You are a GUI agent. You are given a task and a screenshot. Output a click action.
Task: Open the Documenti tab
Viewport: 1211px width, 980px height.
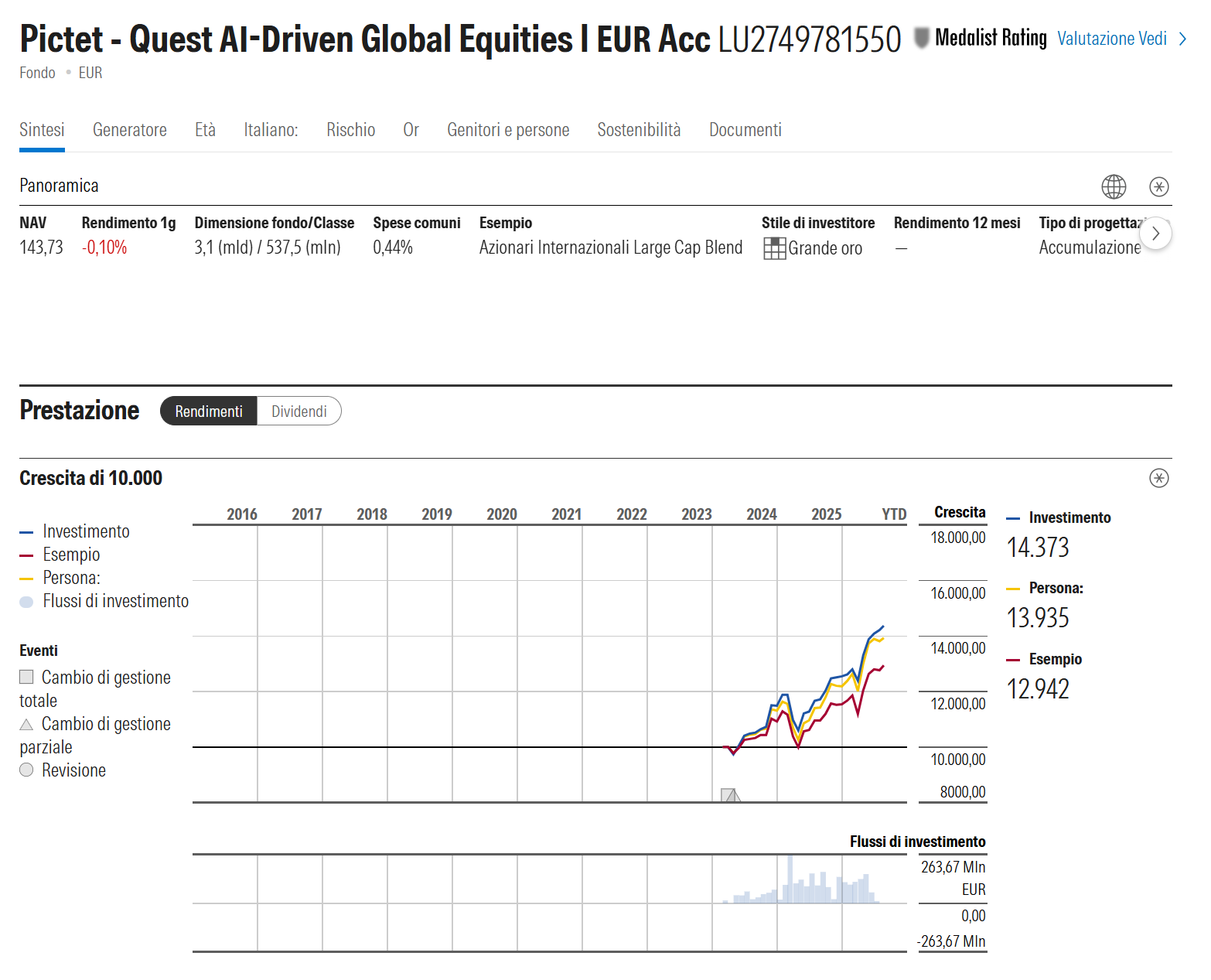(x=745, y=129)
